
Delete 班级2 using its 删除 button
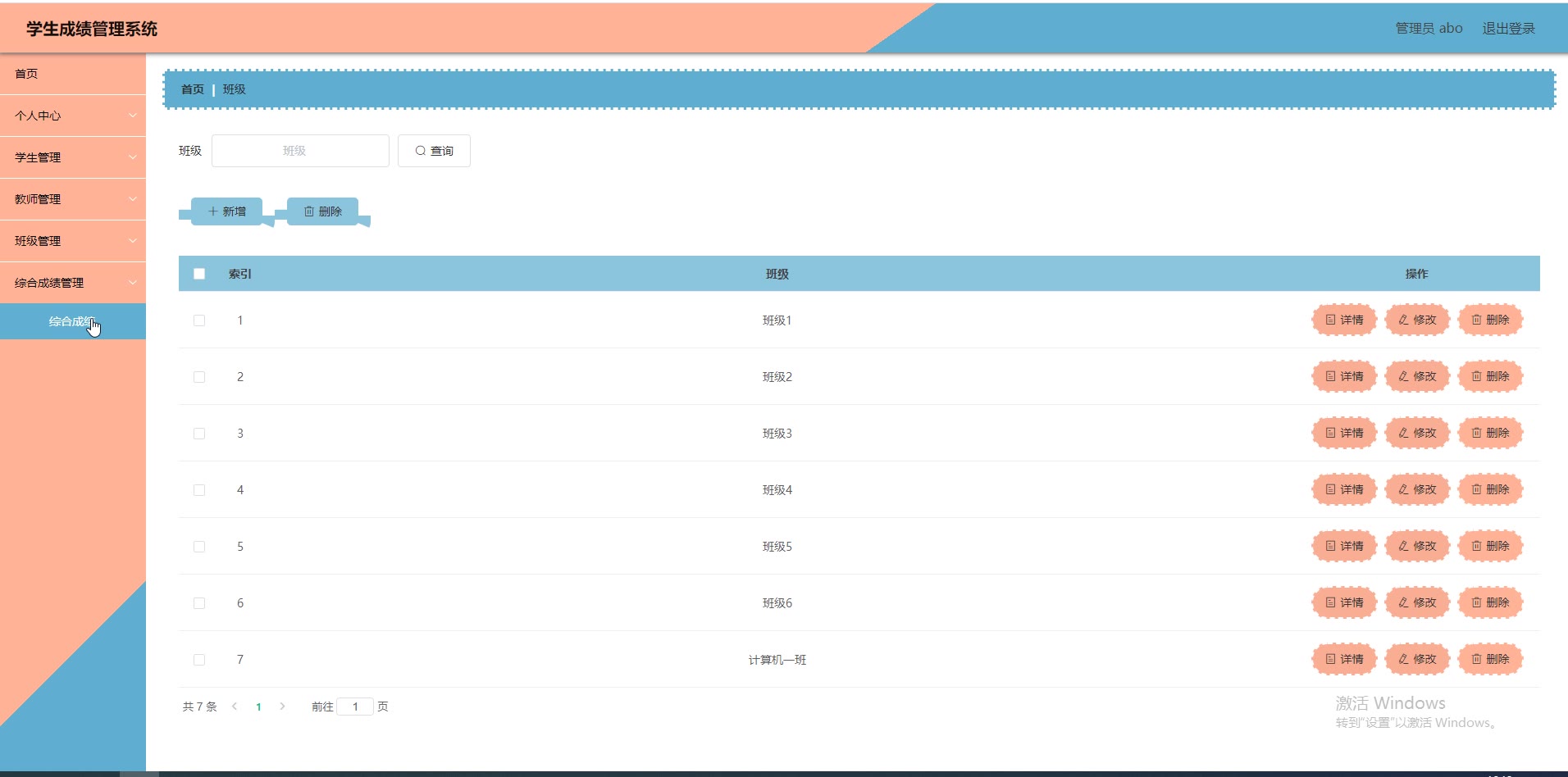[1490, 376]
